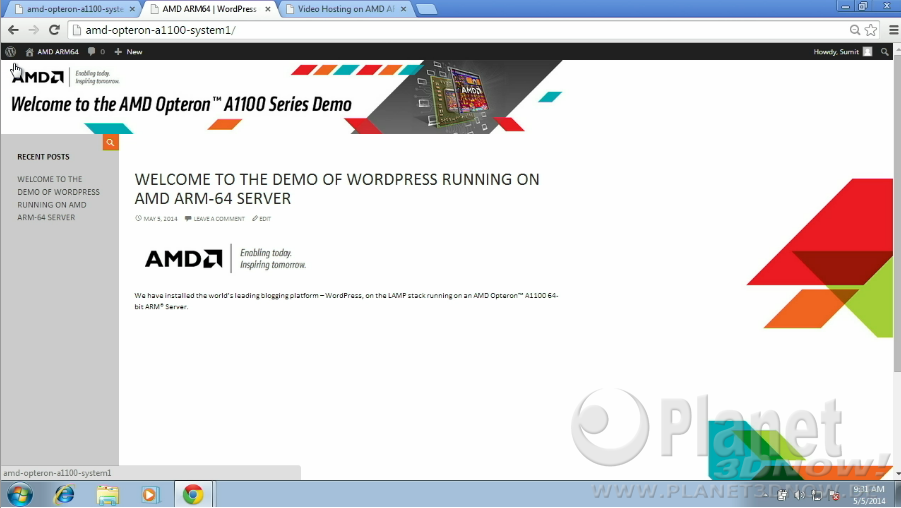Click the browser forward arrow
Image resolution: width=901 pixels, height=508 pixels.
coord(33,30)
